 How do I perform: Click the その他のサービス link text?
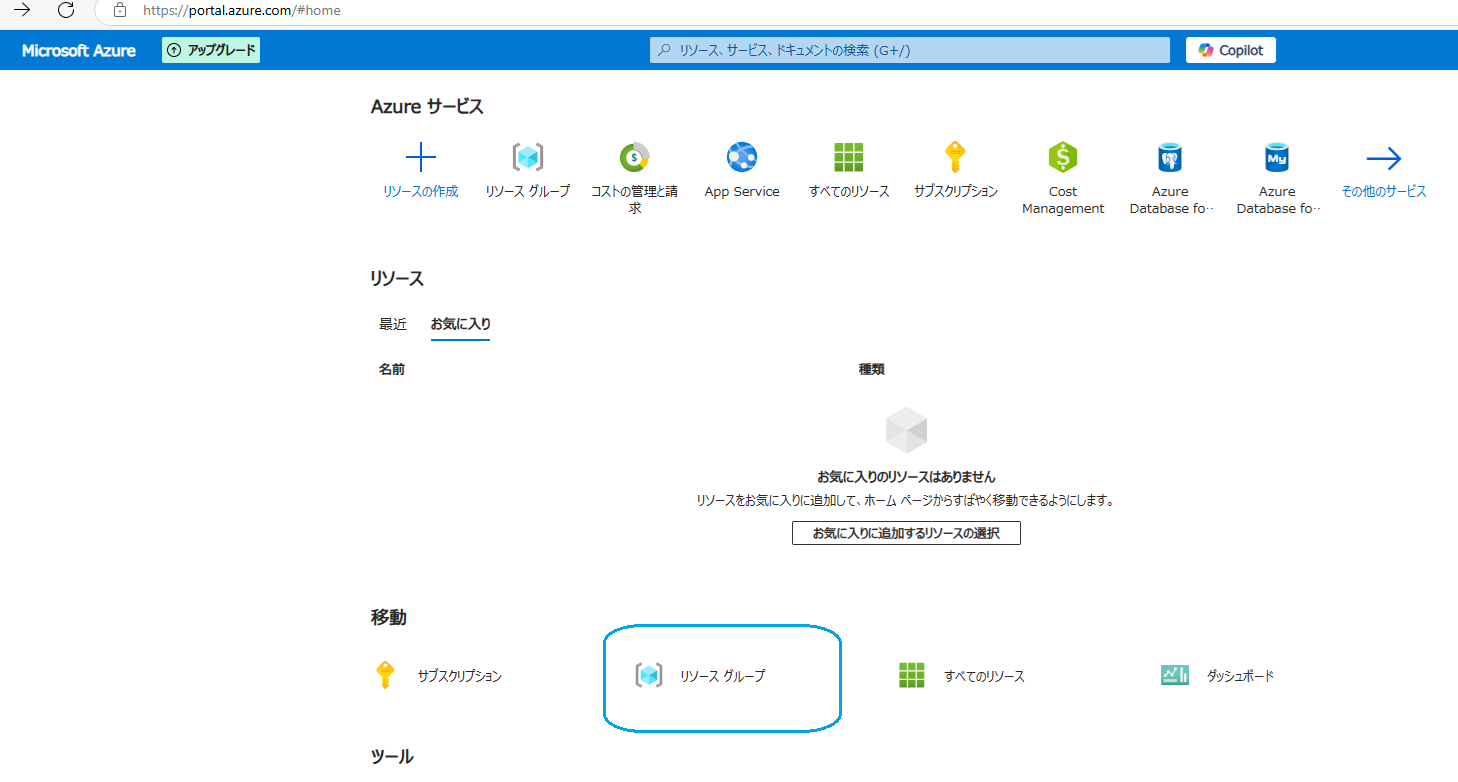(1384, 191)
